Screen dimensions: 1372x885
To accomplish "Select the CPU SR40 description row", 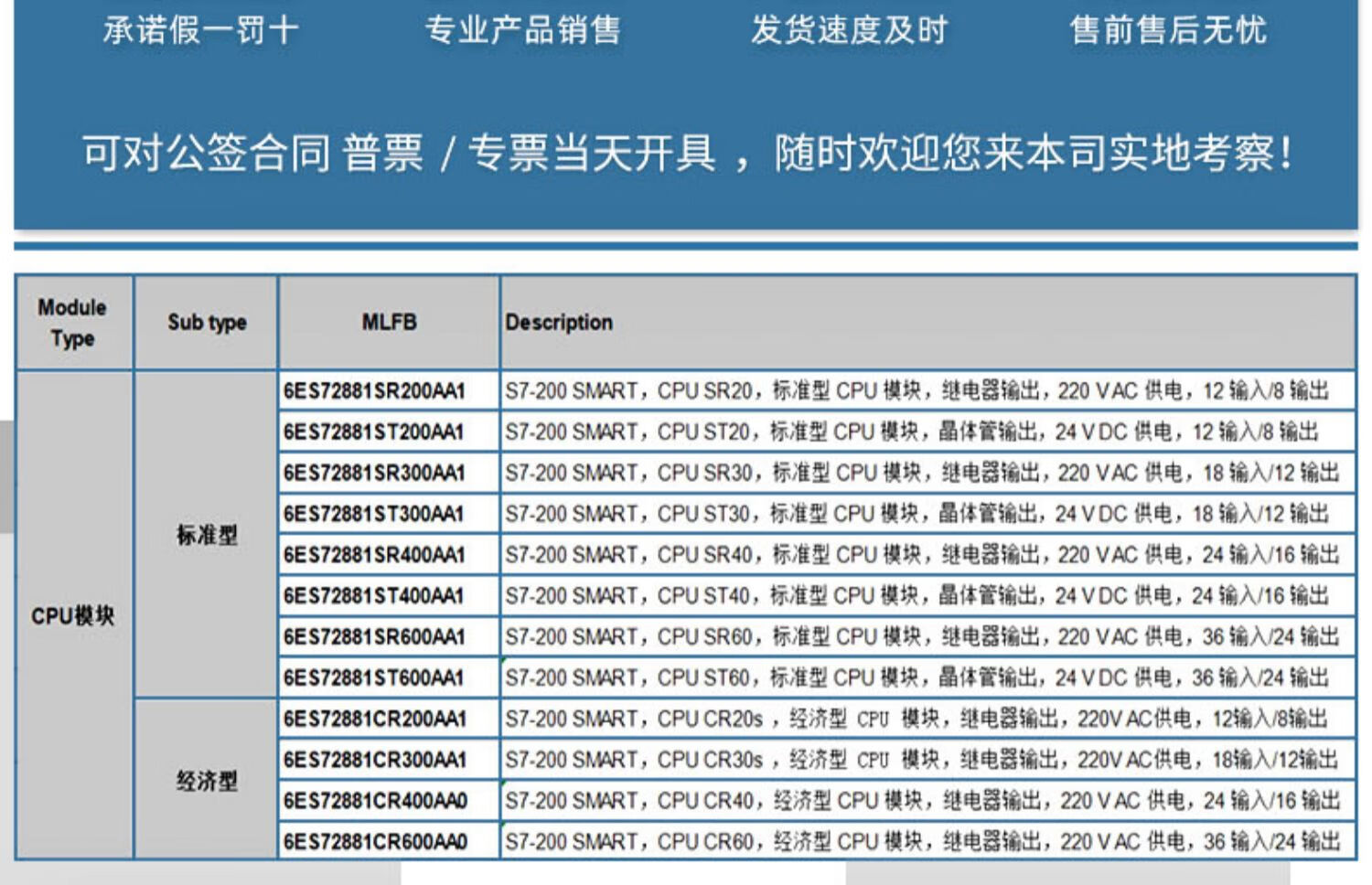I will [x=921, y=555].
